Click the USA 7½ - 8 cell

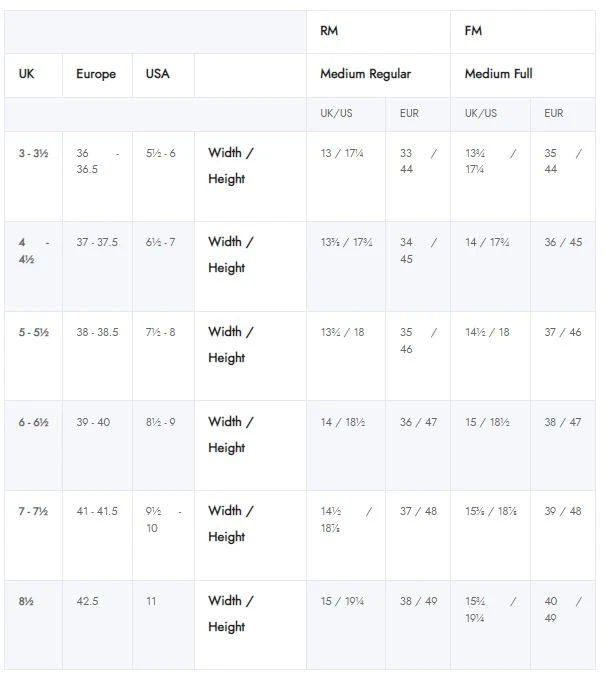[x=161, y=332]
